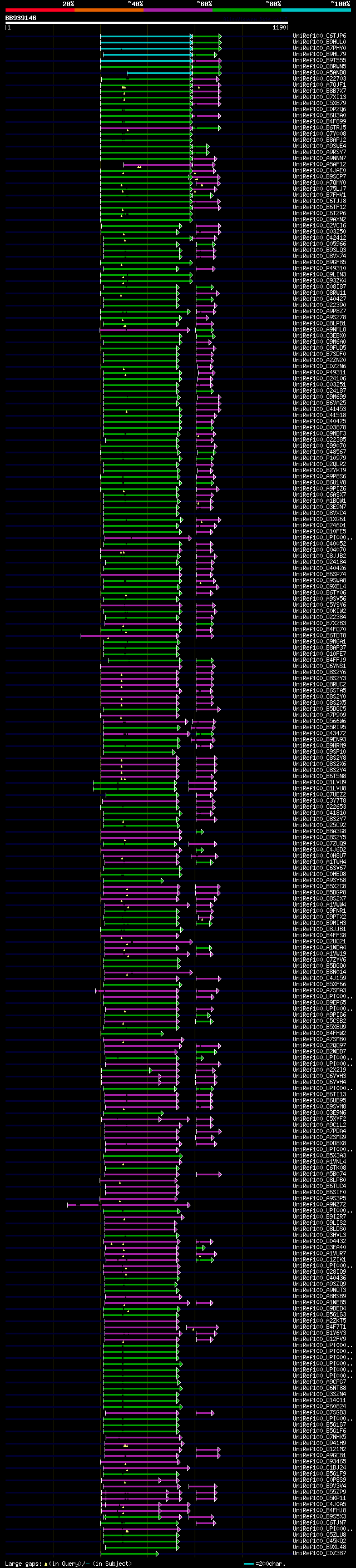Screen dimensions: 356x1568
Task: Open hit UniRef100_Q8RWN5
Action: click(x=319, y=67)
